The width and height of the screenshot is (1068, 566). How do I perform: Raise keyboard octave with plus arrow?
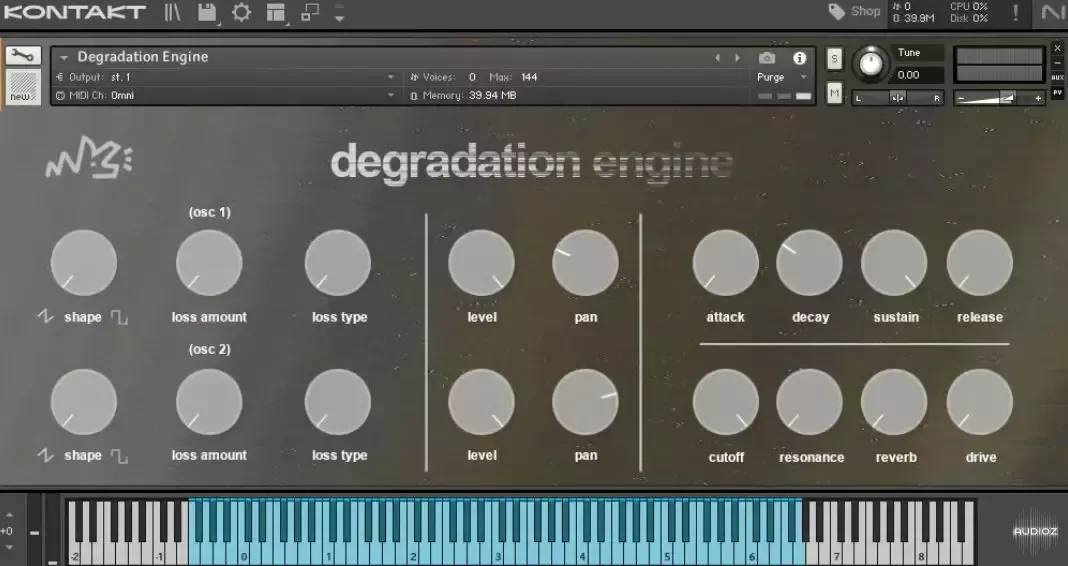click(9, 516)
